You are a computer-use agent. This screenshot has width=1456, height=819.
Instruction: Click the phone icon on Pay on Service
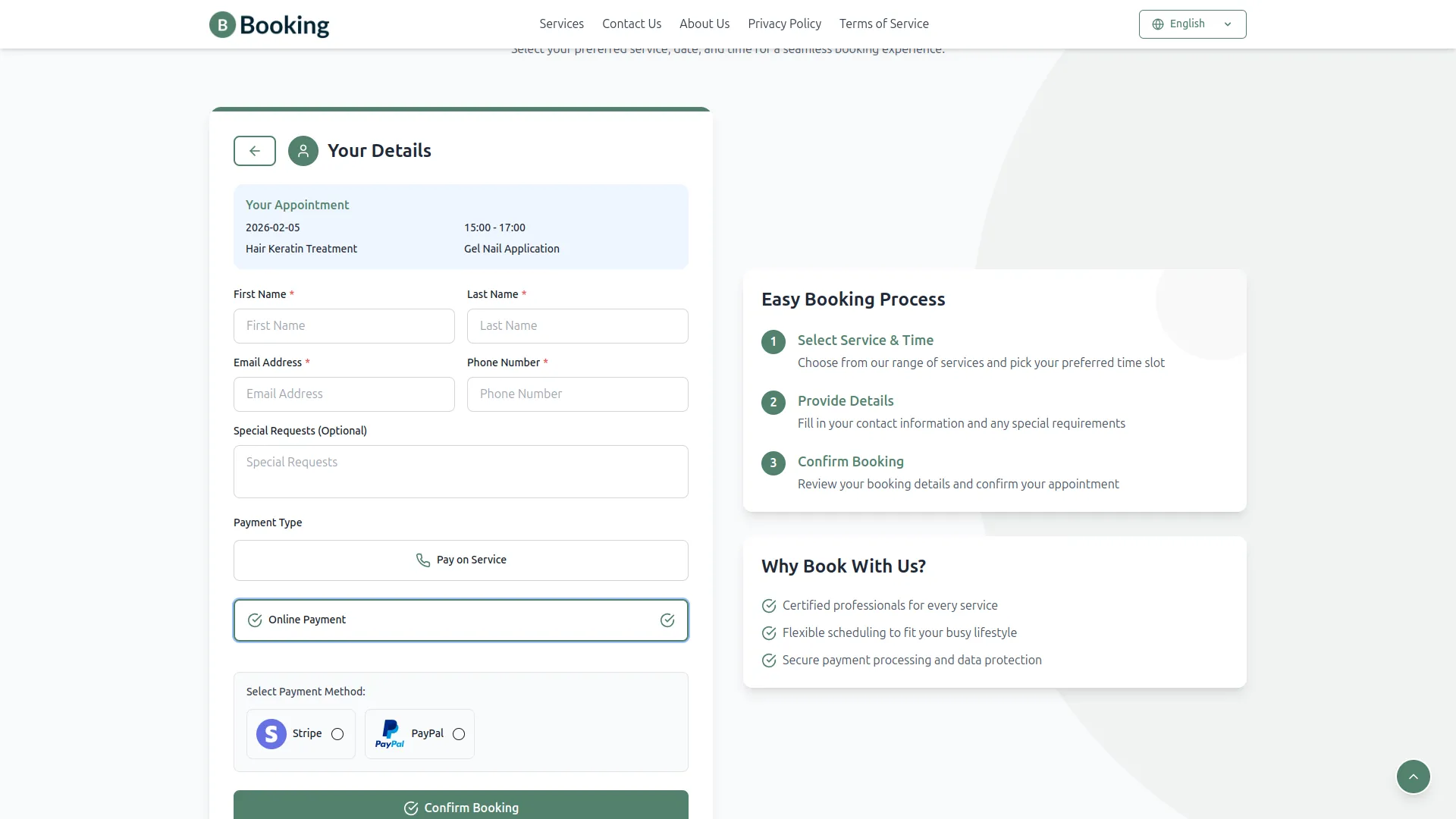point(423,560)
